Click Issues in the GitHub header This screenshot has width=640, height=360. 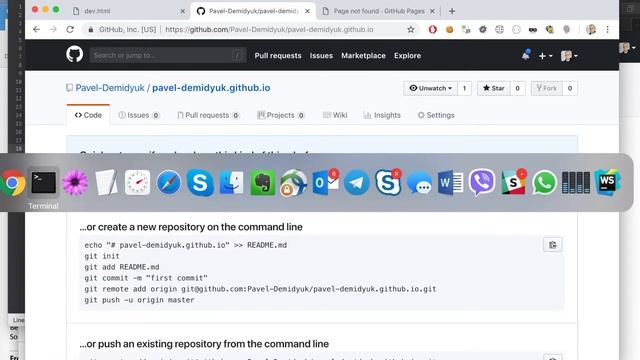pyautogui.click(x=321, y=56)
